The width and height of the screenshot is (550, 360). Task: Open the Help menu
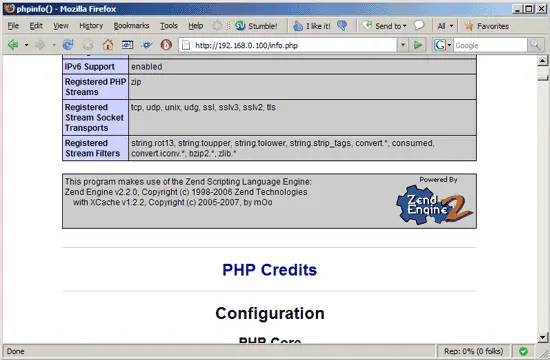[196, 26]
